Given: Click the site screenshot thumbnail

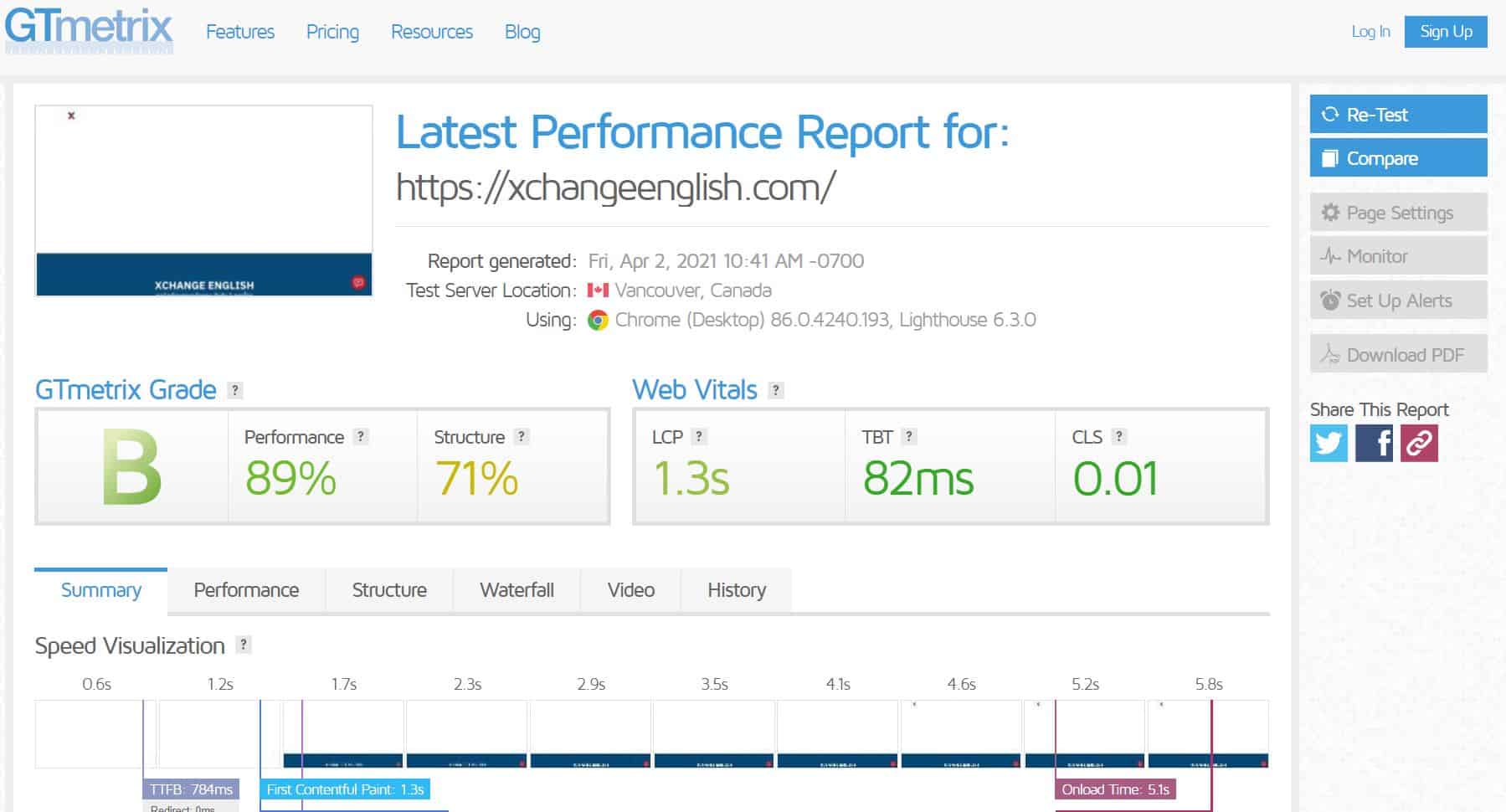Looking at the screenshot, I should point(203,200).
